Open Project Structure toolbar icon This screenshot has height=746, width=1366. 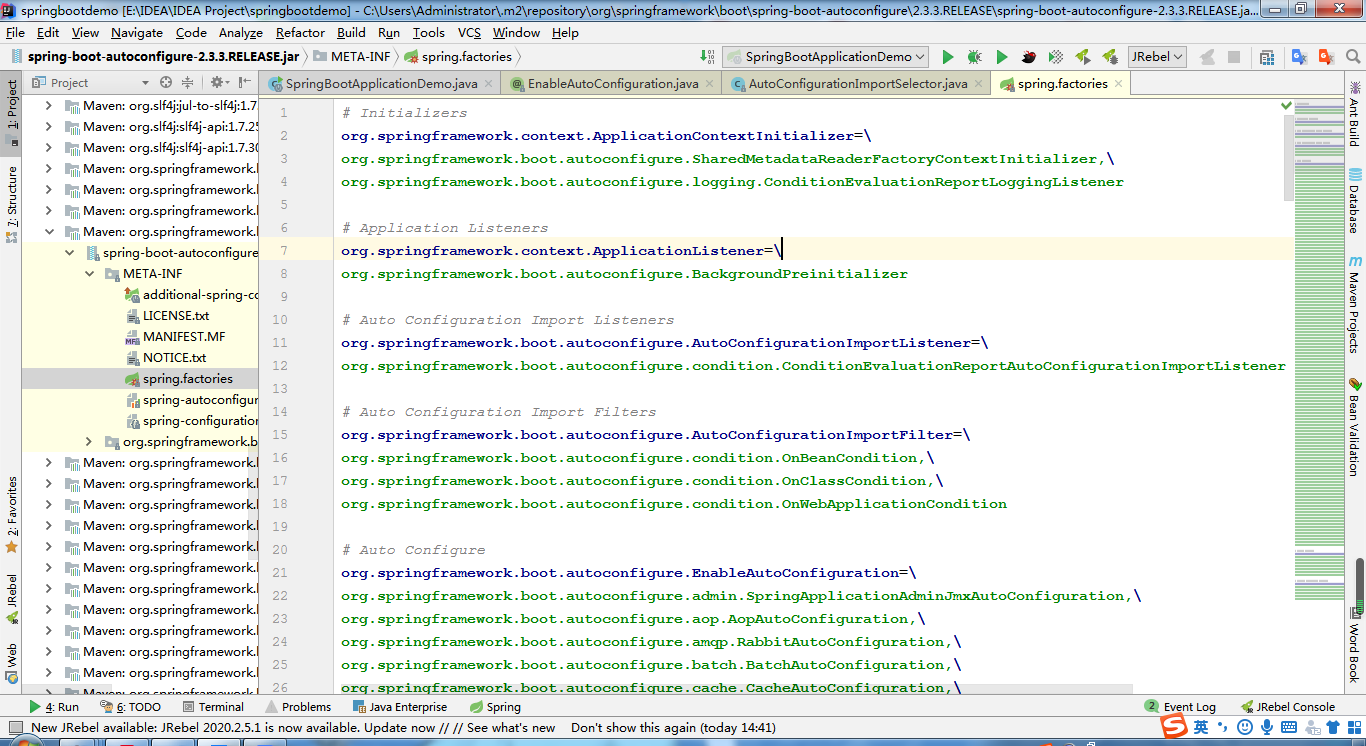pyautogui.click(x=1267, y=57)
